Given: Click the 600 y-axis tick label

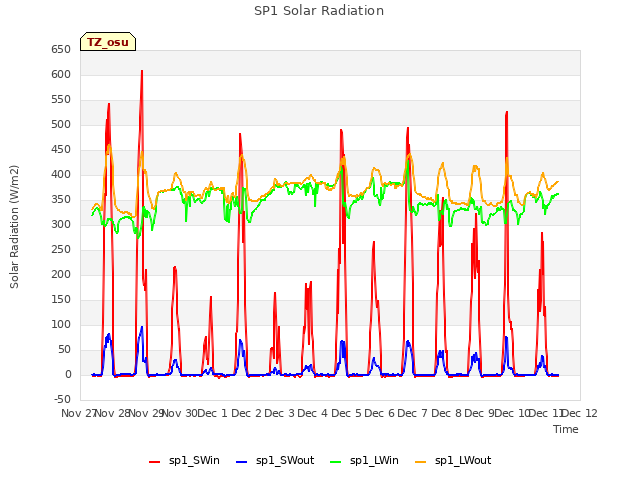Looking at the screenshot, I should tap(61, 74).
